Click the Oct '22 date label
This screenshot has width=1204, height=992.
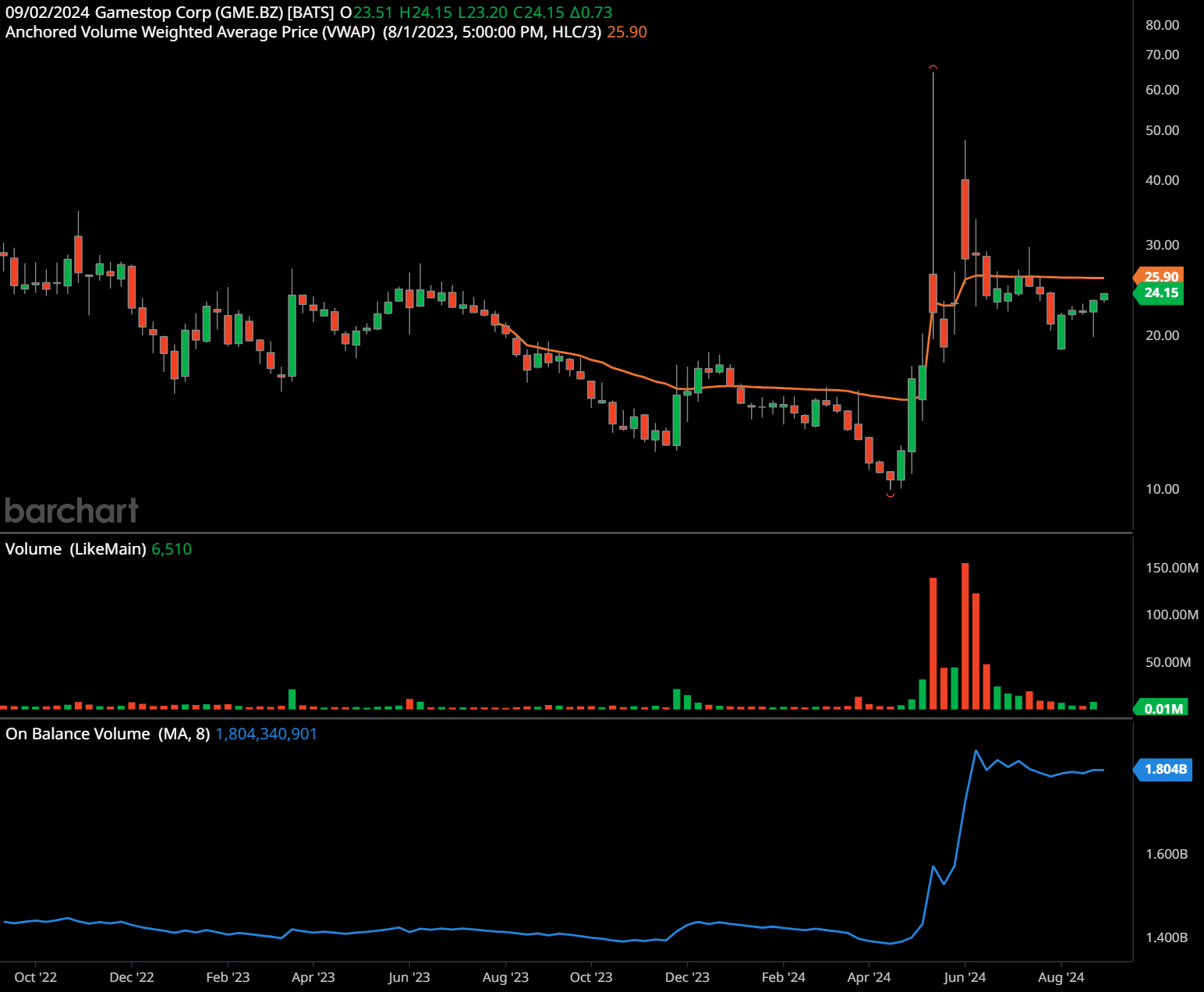point(36,977)
